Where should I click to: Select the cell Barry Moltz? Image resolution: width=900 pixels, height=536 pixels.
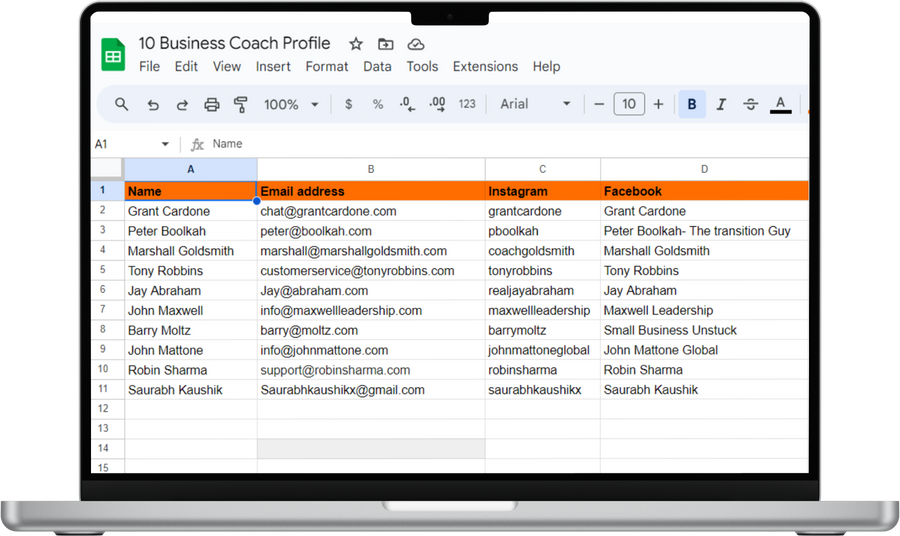click(x=191, y=330)
